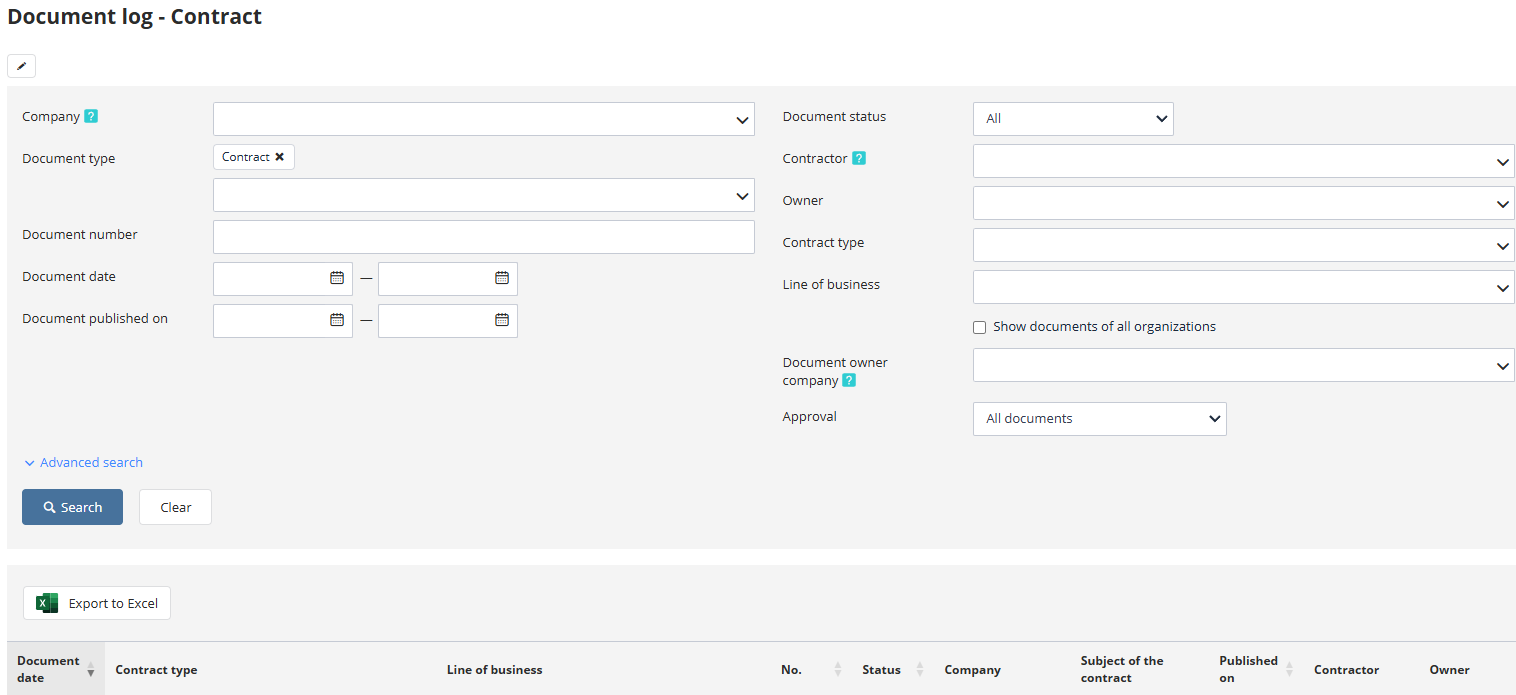Viewport: 1516px width, 695px height.
Task: Click the Company help question mark icon
Action: click(91, 117)
